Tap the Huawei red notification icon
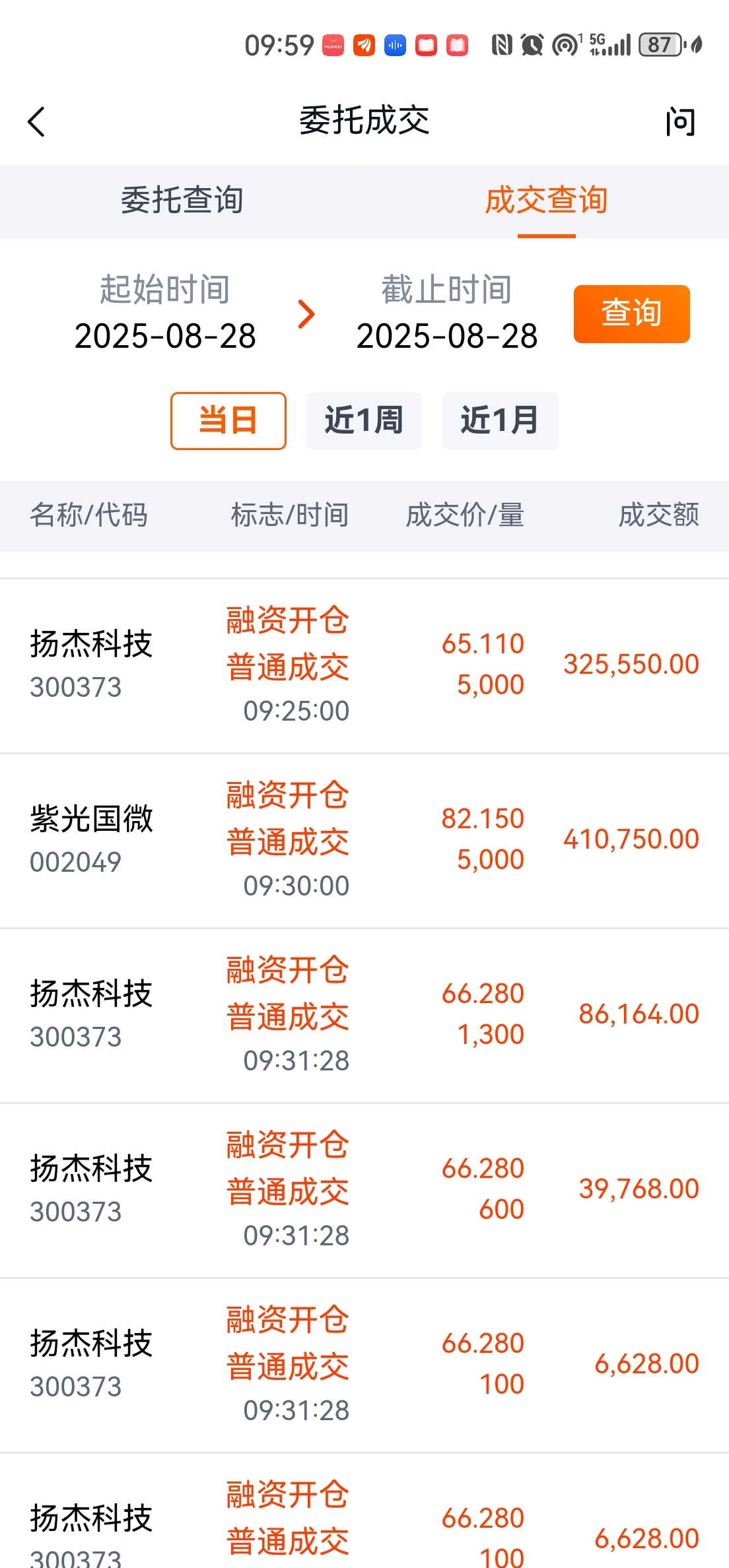Screen dimensions: 729x1568 (x=333, y=46)
